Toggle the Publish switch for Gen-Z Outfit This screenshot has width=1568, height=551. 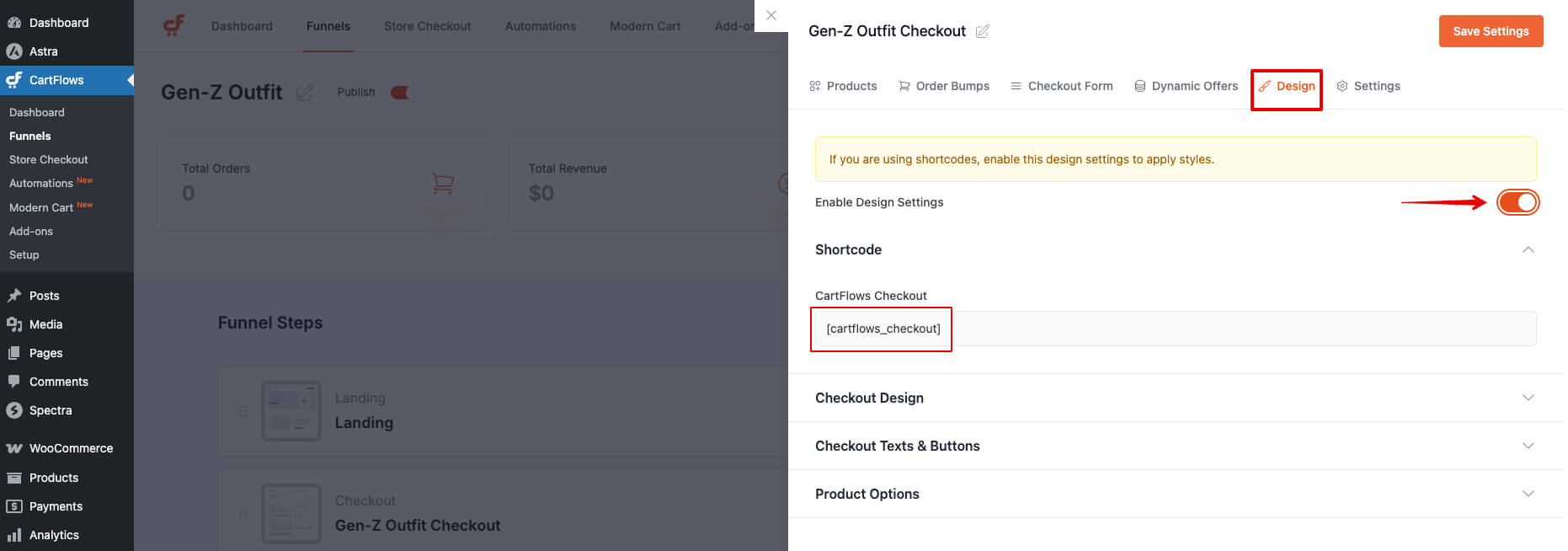400,93
